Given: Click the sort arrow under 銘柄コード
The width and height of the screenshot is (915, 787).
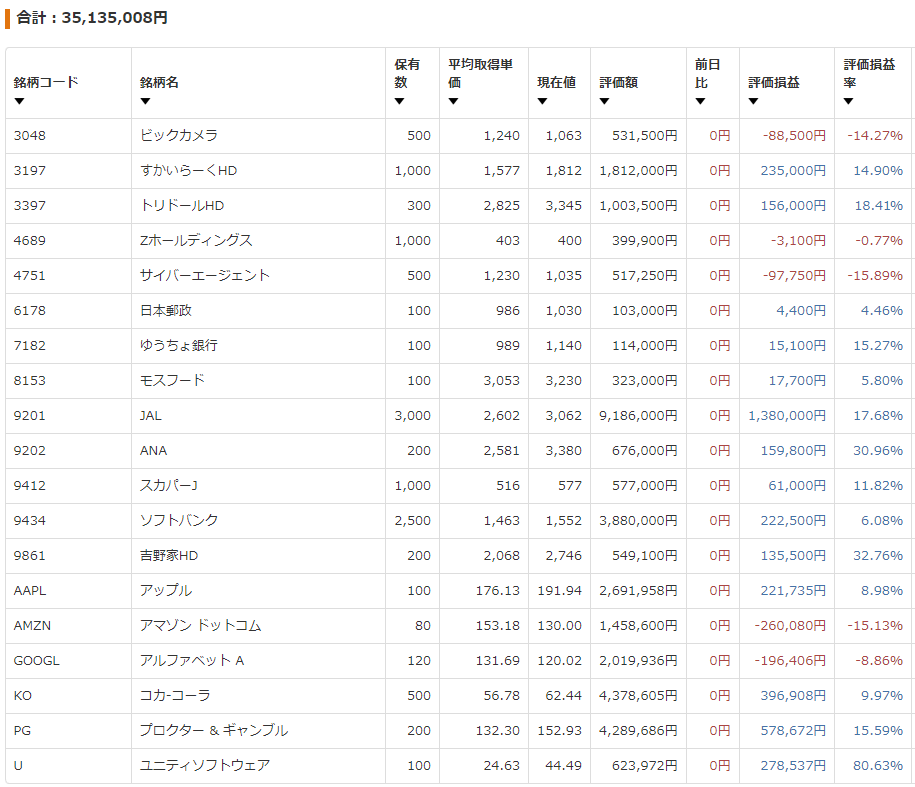Looking at the screenshot, I should [x=19, y=101].
